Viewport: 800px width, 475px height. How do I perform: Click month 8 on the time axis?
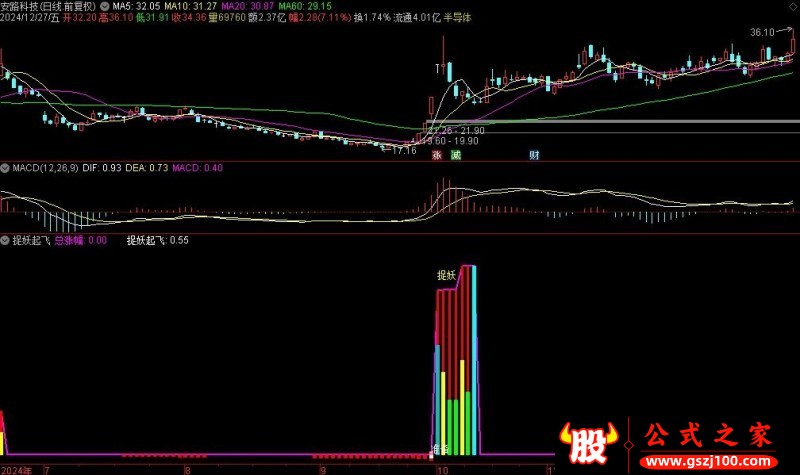(188, 470)
